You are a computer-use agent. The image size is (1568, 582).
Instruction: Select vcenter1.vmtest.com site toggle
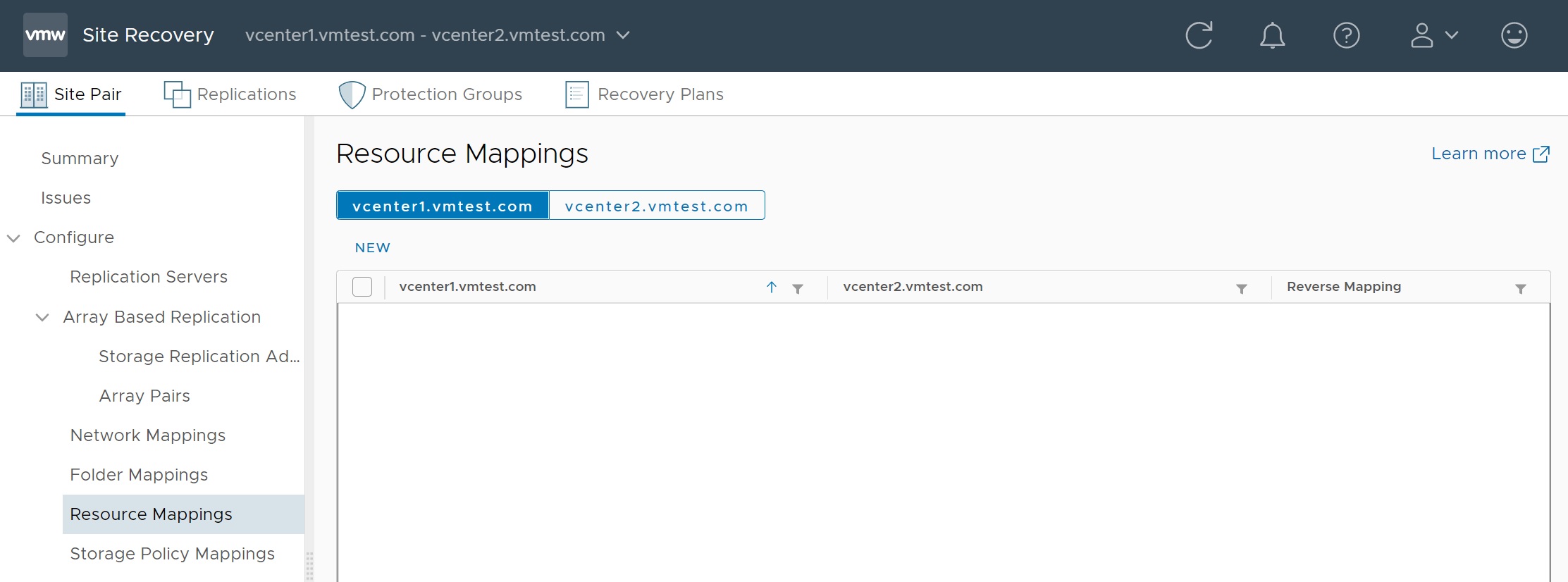(x=443, y=206)
